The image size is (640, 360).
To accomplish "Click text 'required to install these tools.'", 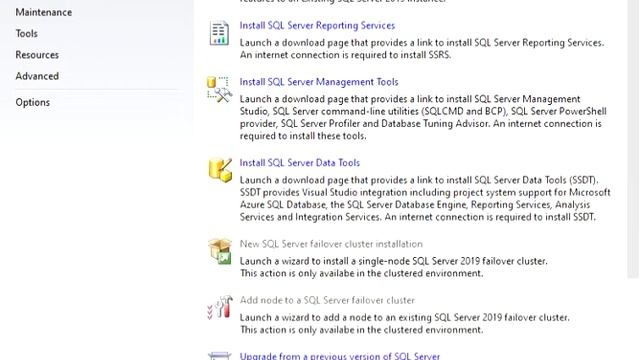I will [x=303, y=136].
